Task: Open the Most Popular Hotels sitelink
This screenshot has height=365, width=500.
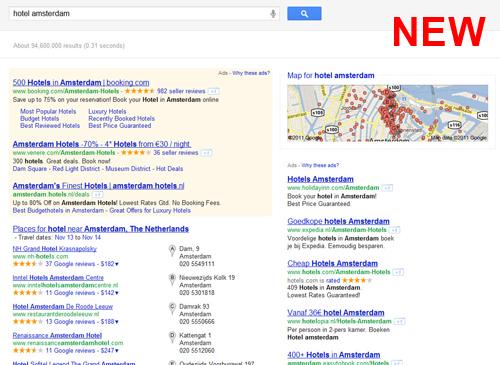Action: pos(48,111)
